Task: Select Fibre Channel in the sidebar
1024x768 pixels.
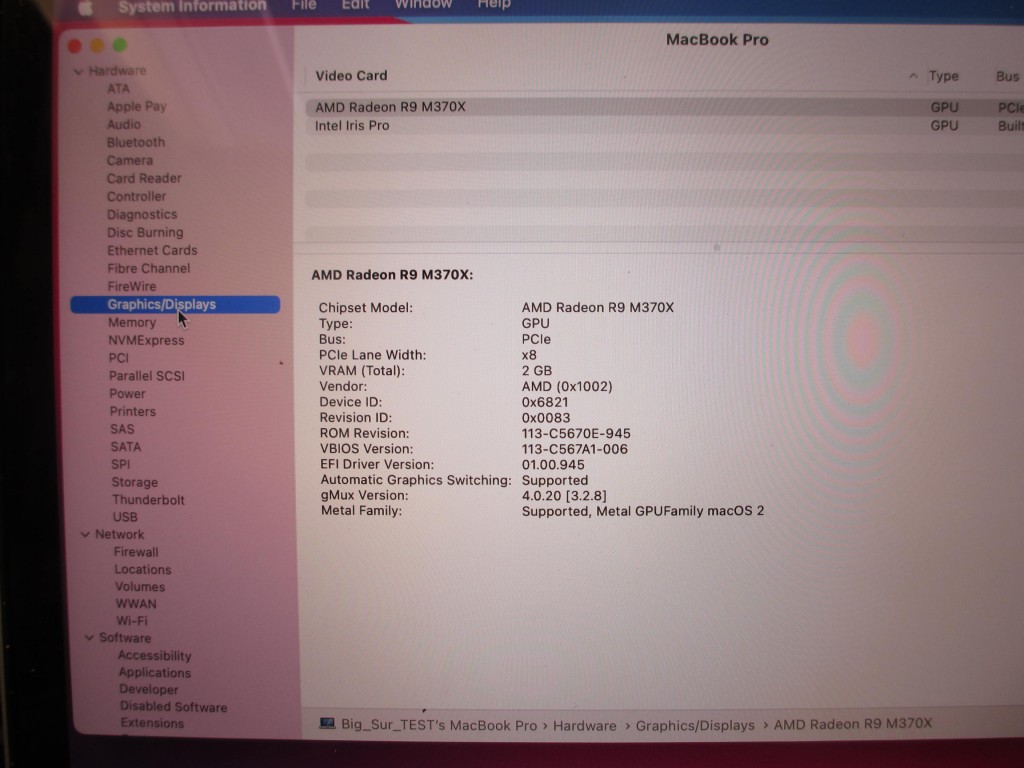Action: [x=149, y=268]
